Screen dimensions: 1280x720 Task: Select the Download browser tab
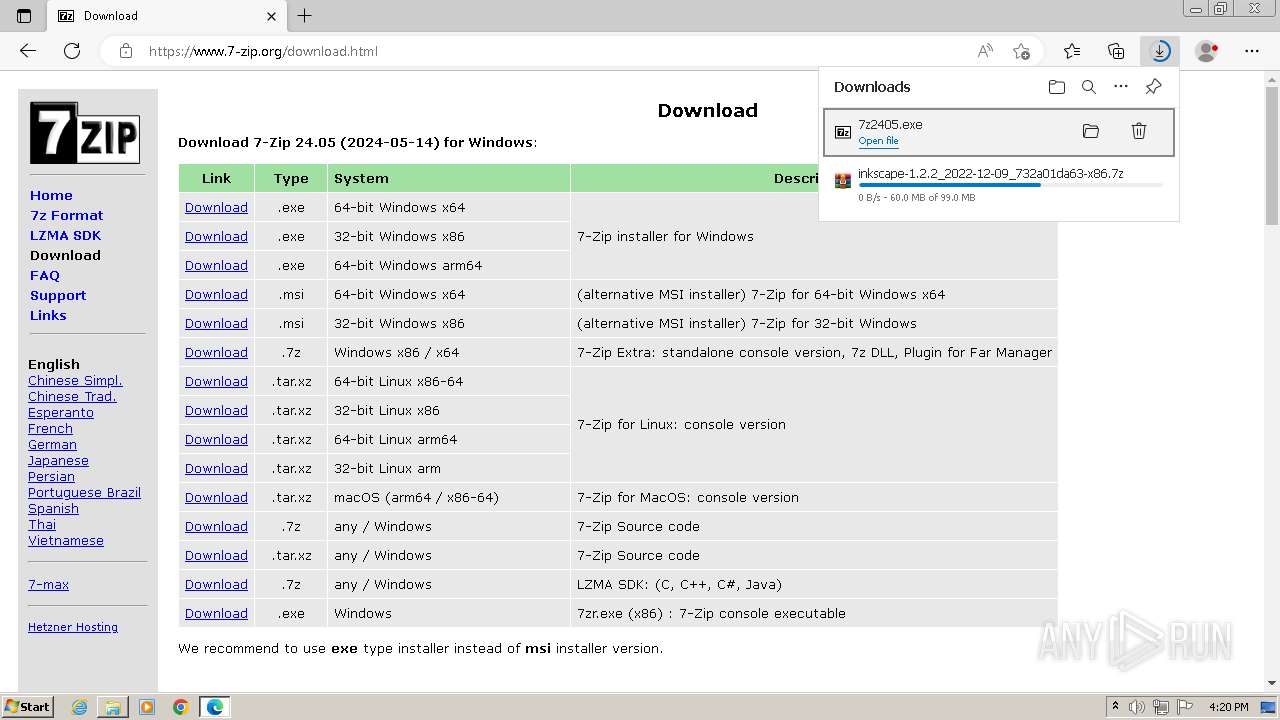[x=167, y=16]
